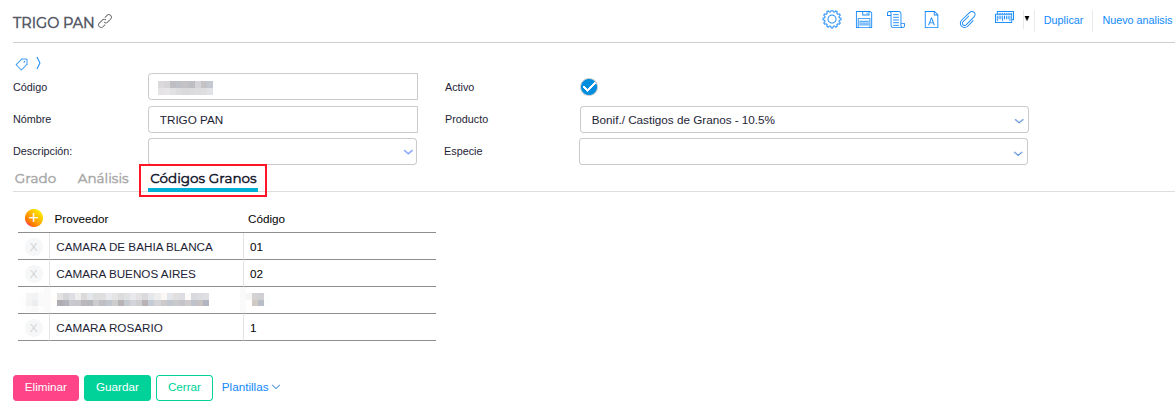
Task: Add new provider row with plus icon
Action: tap(33, 218)
